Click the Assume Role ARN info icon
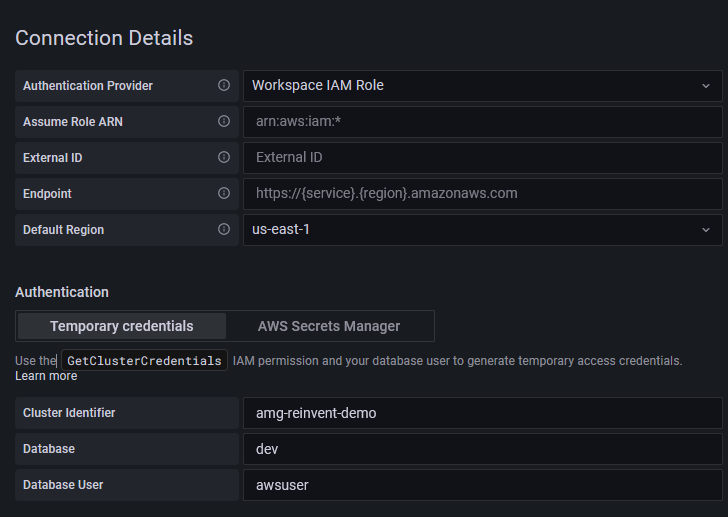This screenshot has width=728, height=517. [x=224, y=122]
